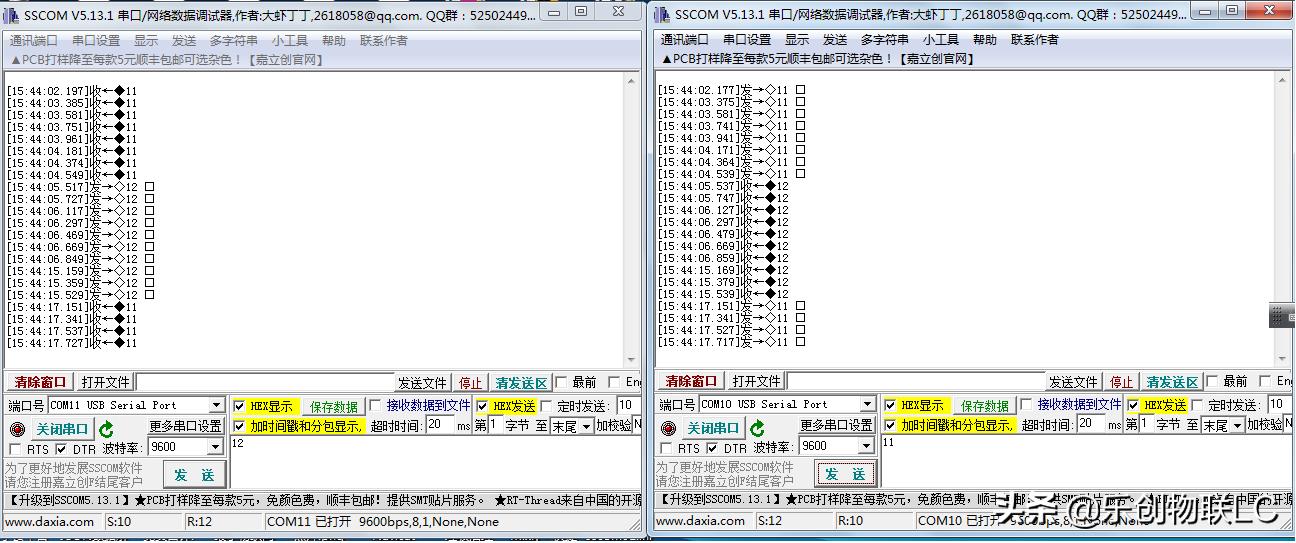
Task: Click the green refresh ports icon in COM10 window
Action: 757,429
